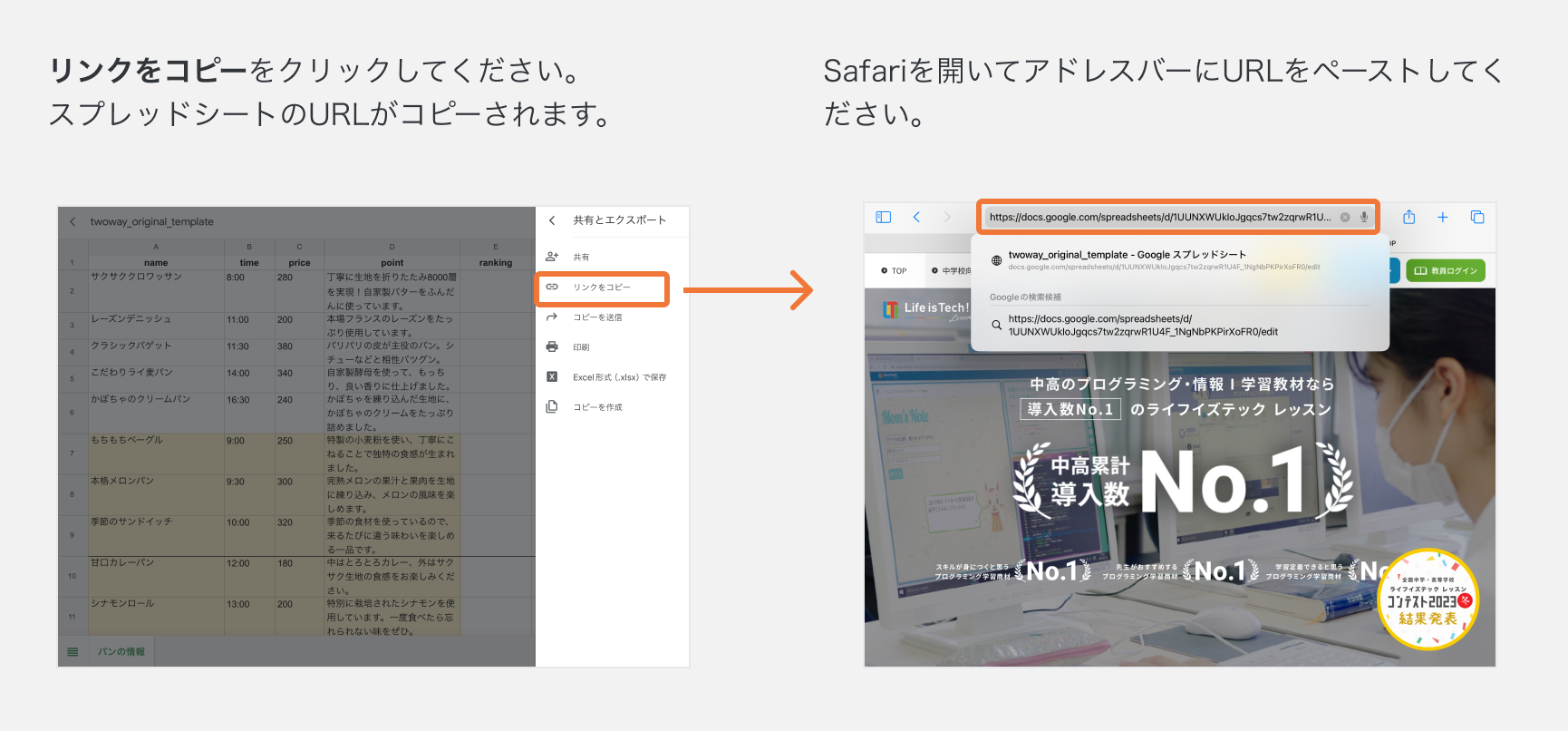Viewport: 1568px width, 731px height.
Task: Go forward with Safari's forward arrow
Action: (x=947, y=217)
